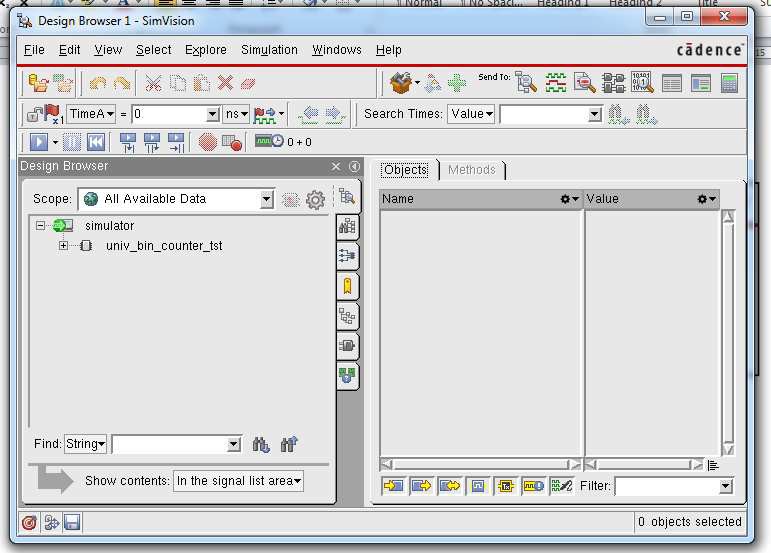
Task: Toggle the sixth signal filter below Name list
Action: pyautogui.click(x=534, y=486)
